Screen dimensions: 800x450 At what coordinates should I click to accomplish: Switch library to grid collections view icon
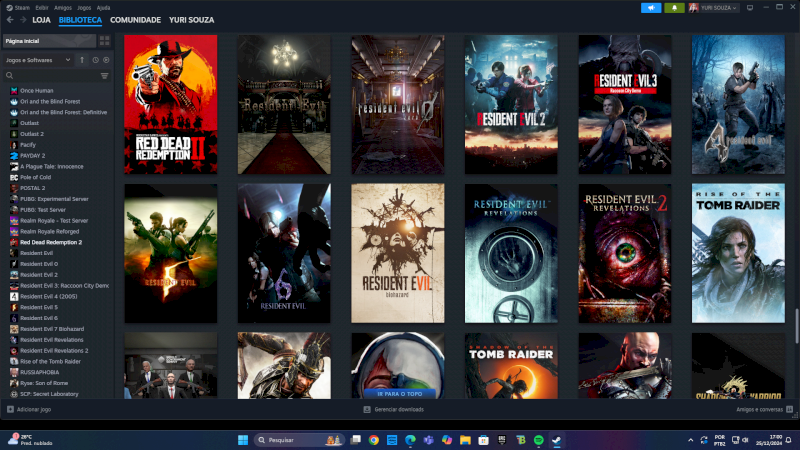104,41
